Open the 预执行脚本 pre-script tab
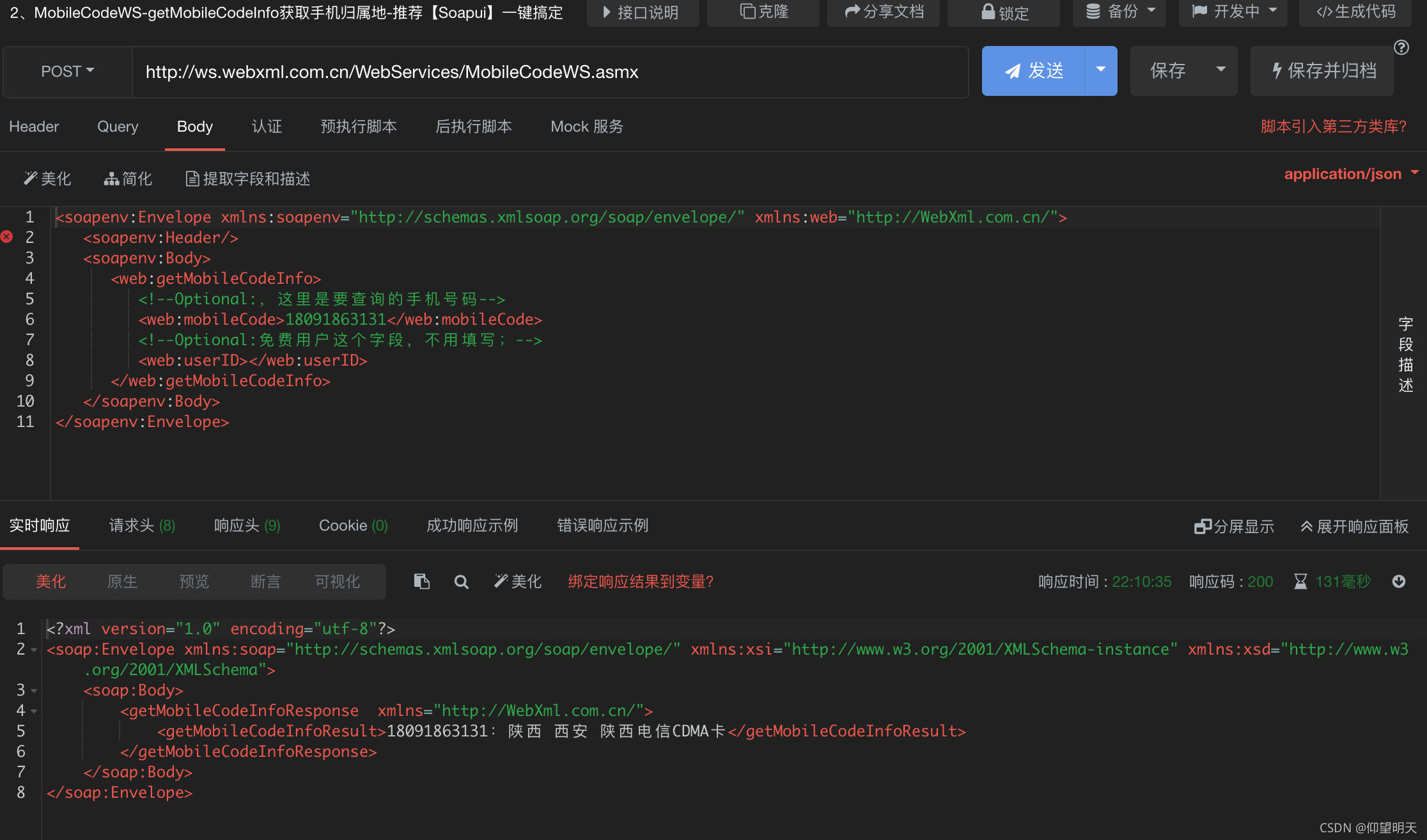Image resolution: width=1427 pixels, height=840 pixels. pyautogui.click(x=359, y=127)
